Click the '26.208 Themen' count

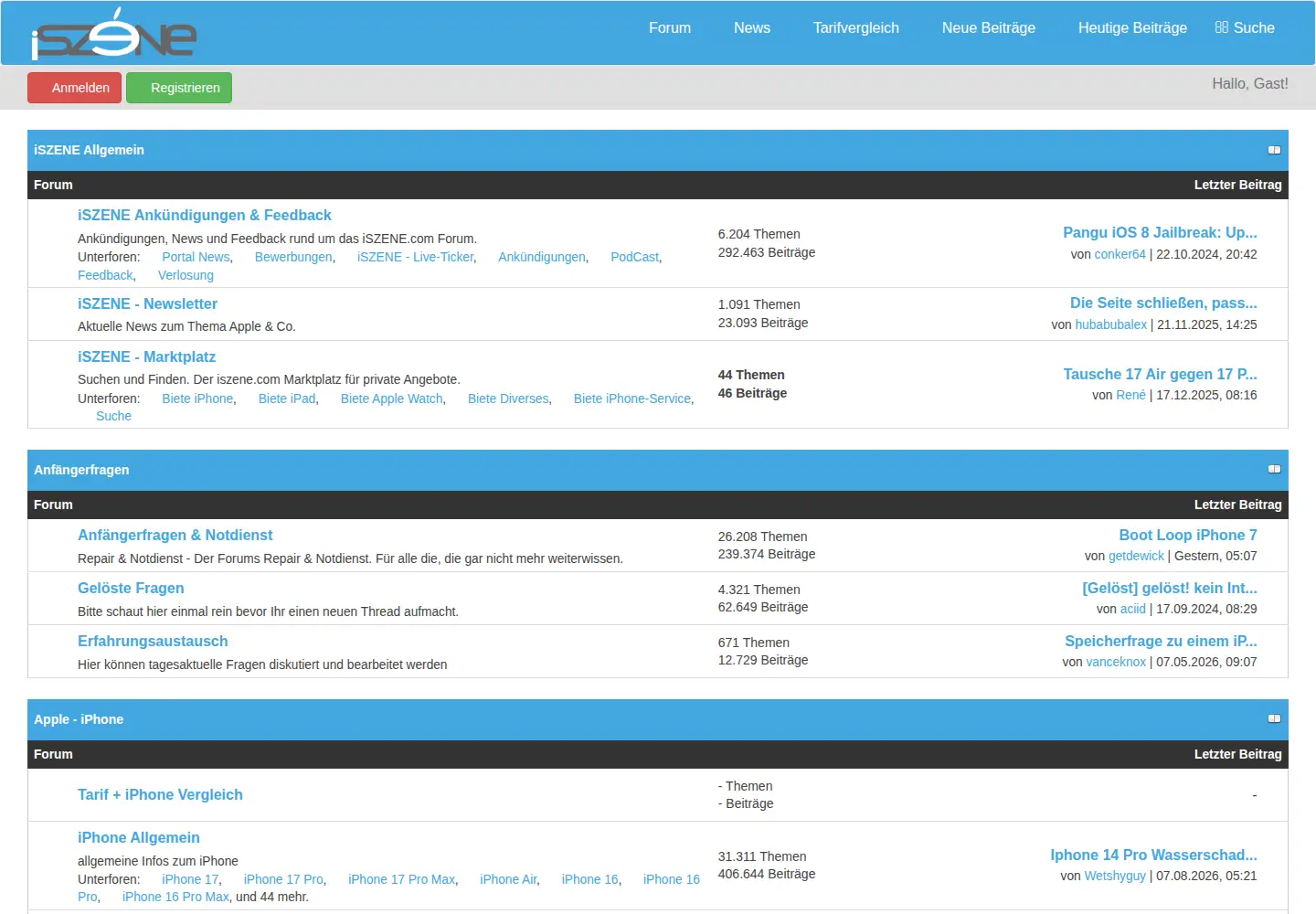tap(763, 537)
